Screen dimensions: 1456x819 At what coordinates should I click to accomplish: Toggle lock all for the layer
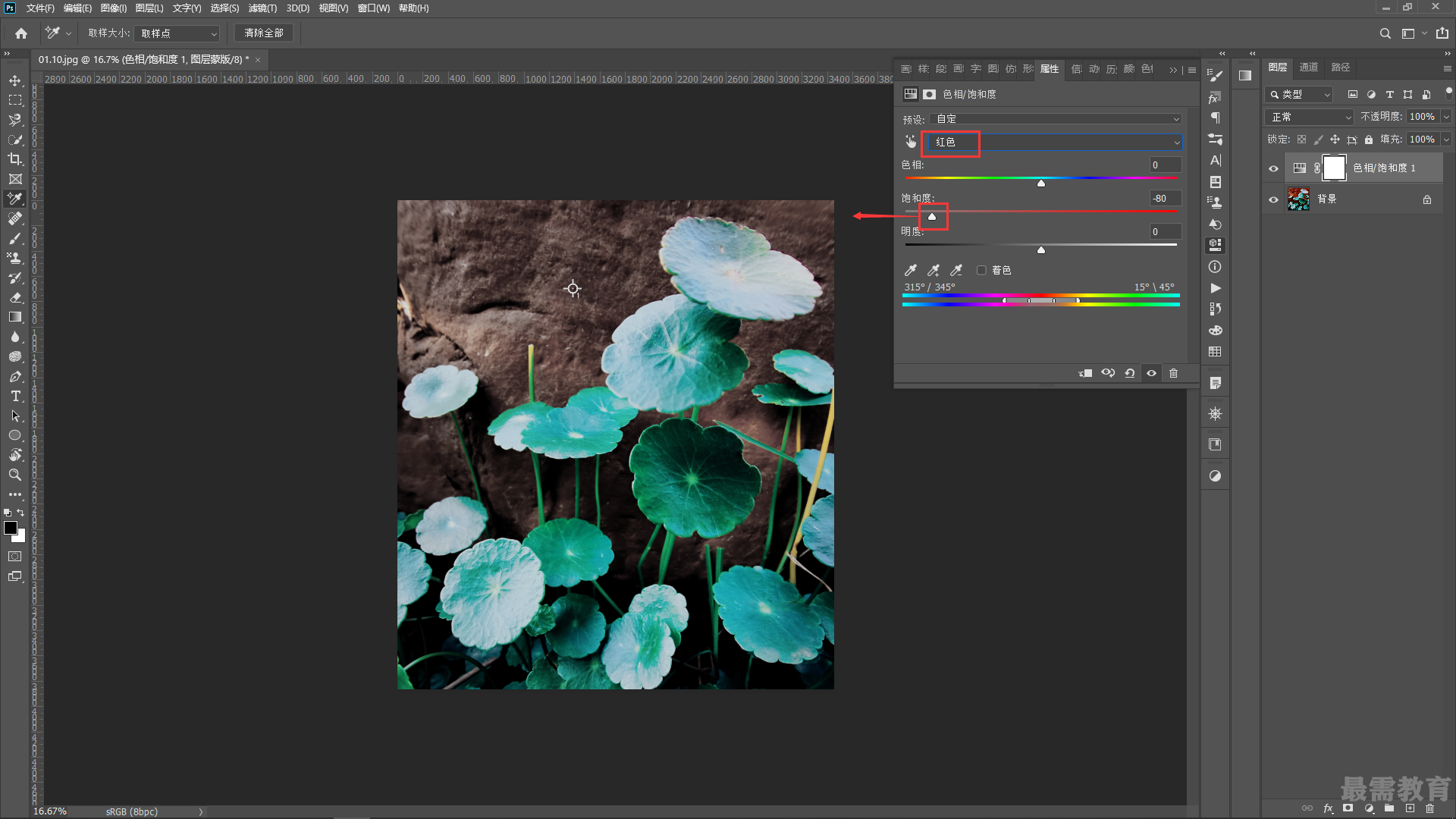pyautogui.click(x=1369, y=140)
